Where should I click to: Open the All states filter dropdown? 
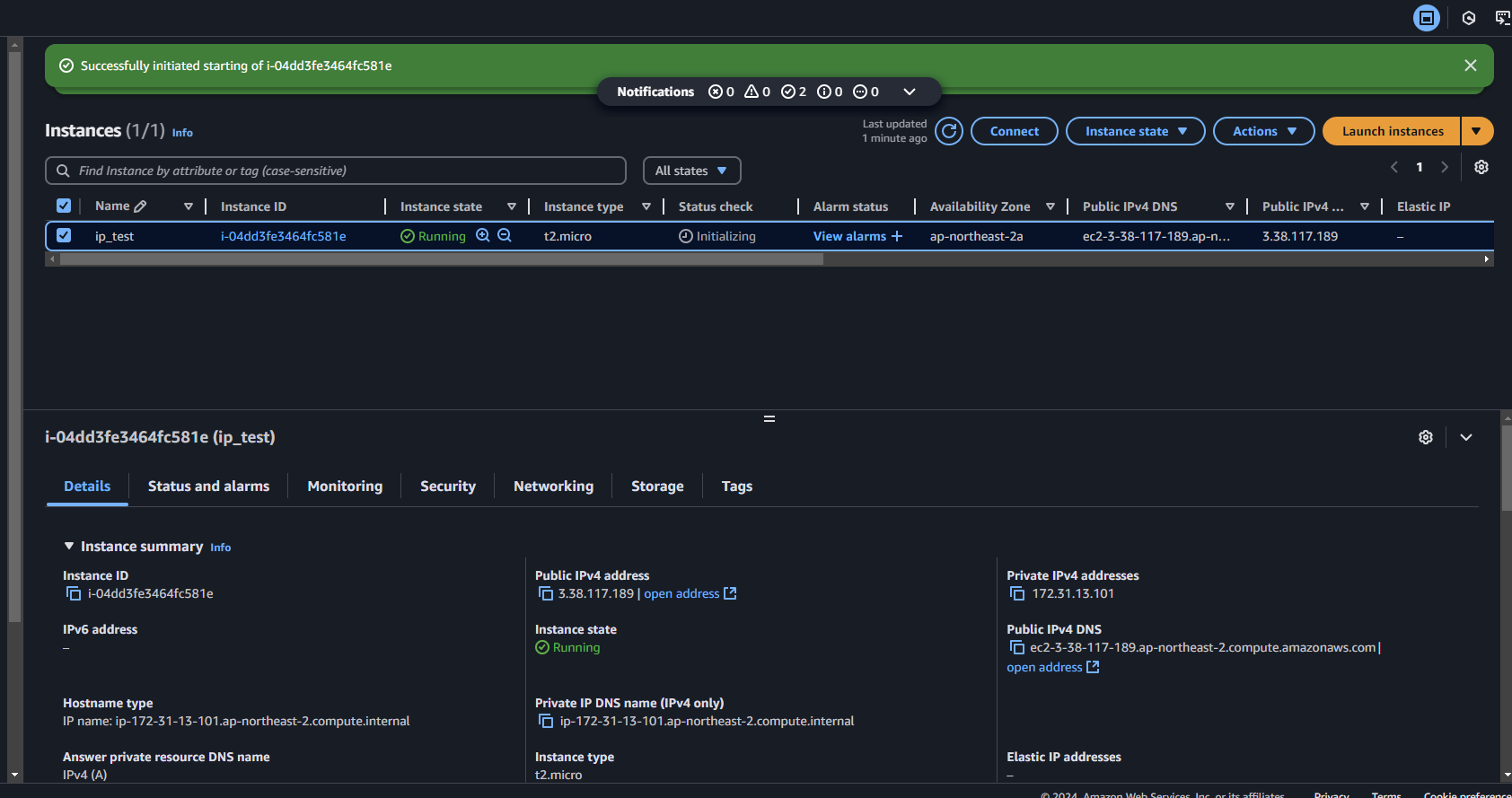691,171
